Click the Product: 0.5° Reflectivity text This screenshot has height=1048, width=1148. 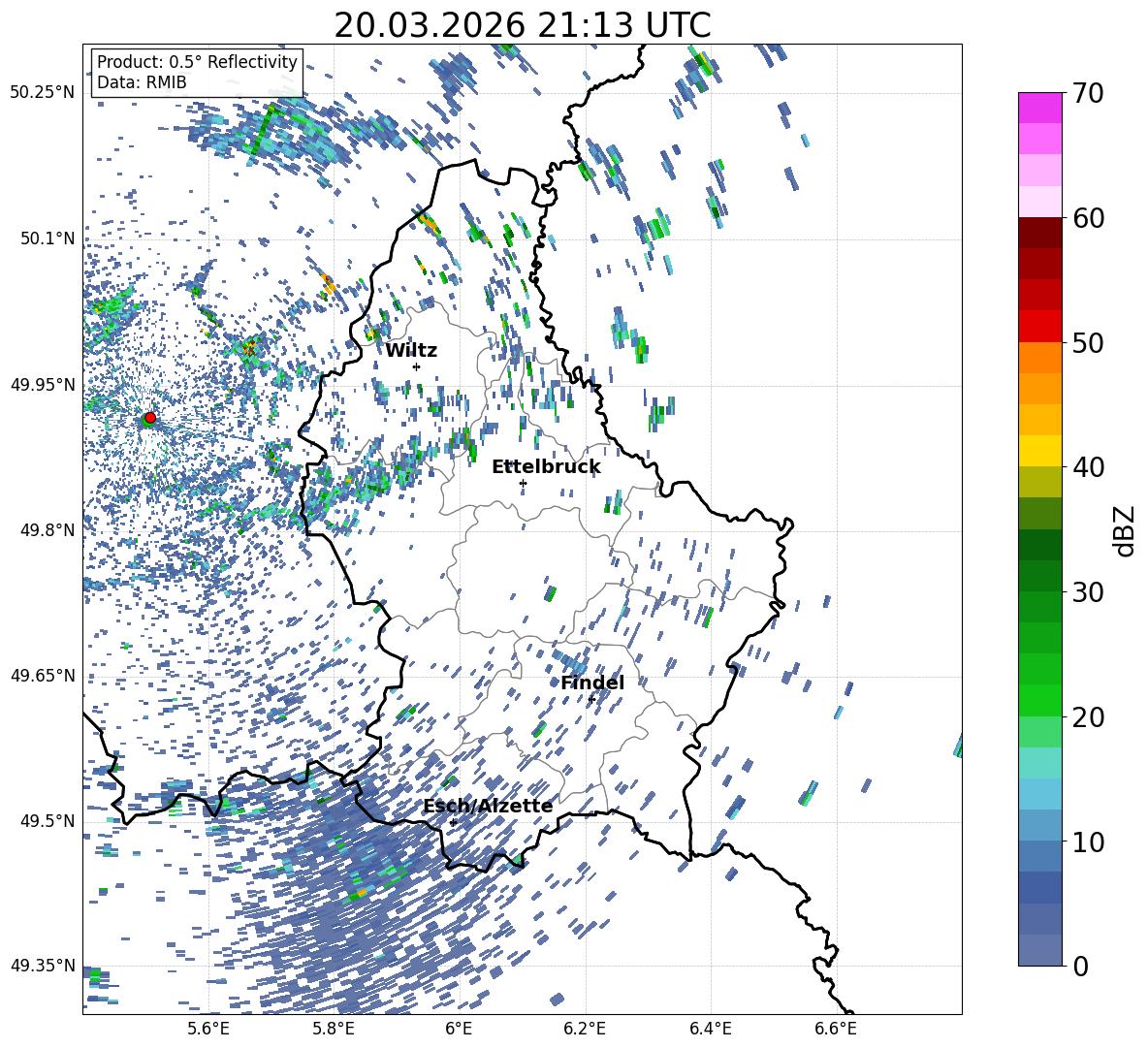(x=197, y=62)
